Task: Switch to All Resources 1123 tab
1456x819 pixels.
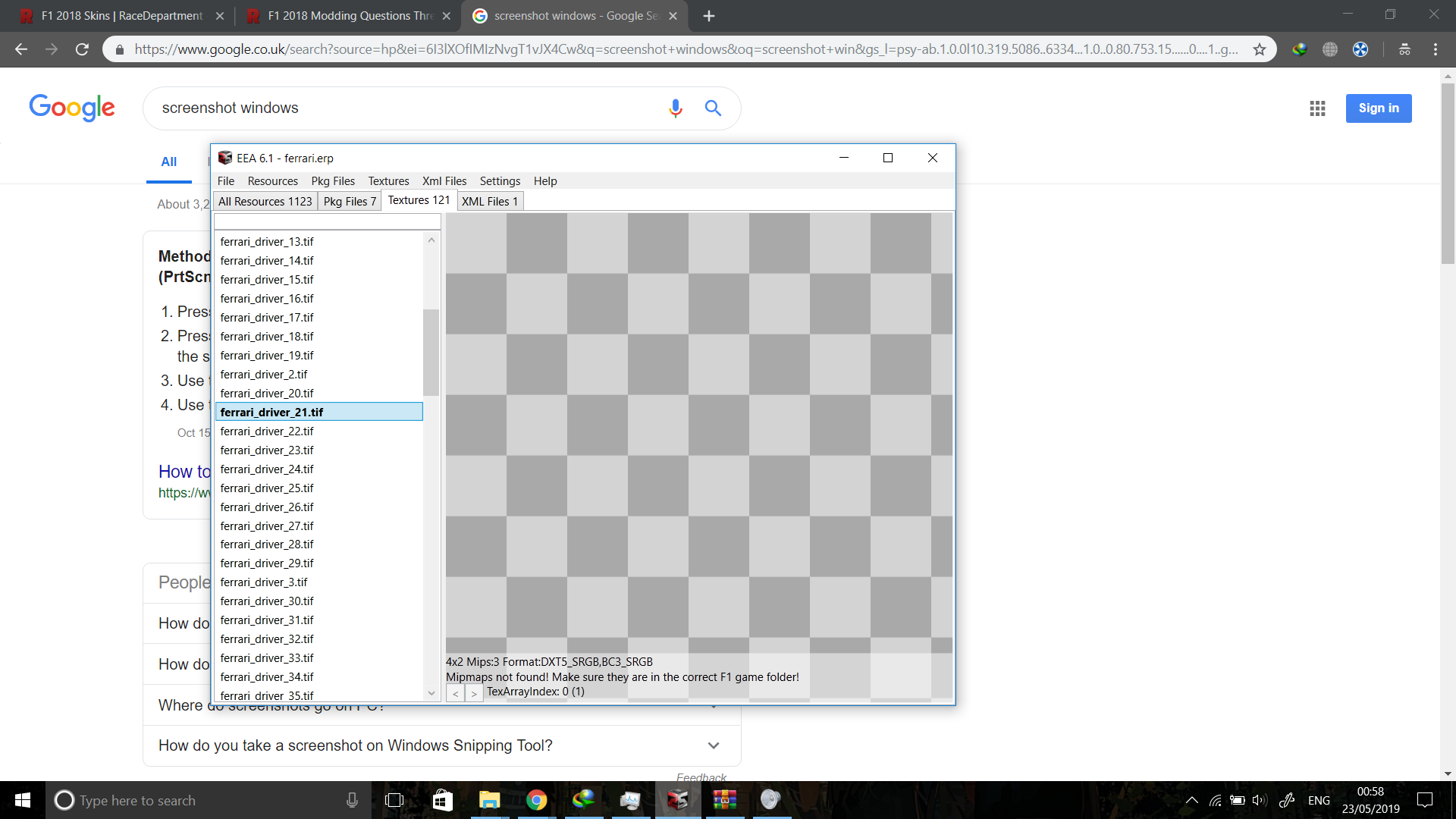Action: (265, 202)
